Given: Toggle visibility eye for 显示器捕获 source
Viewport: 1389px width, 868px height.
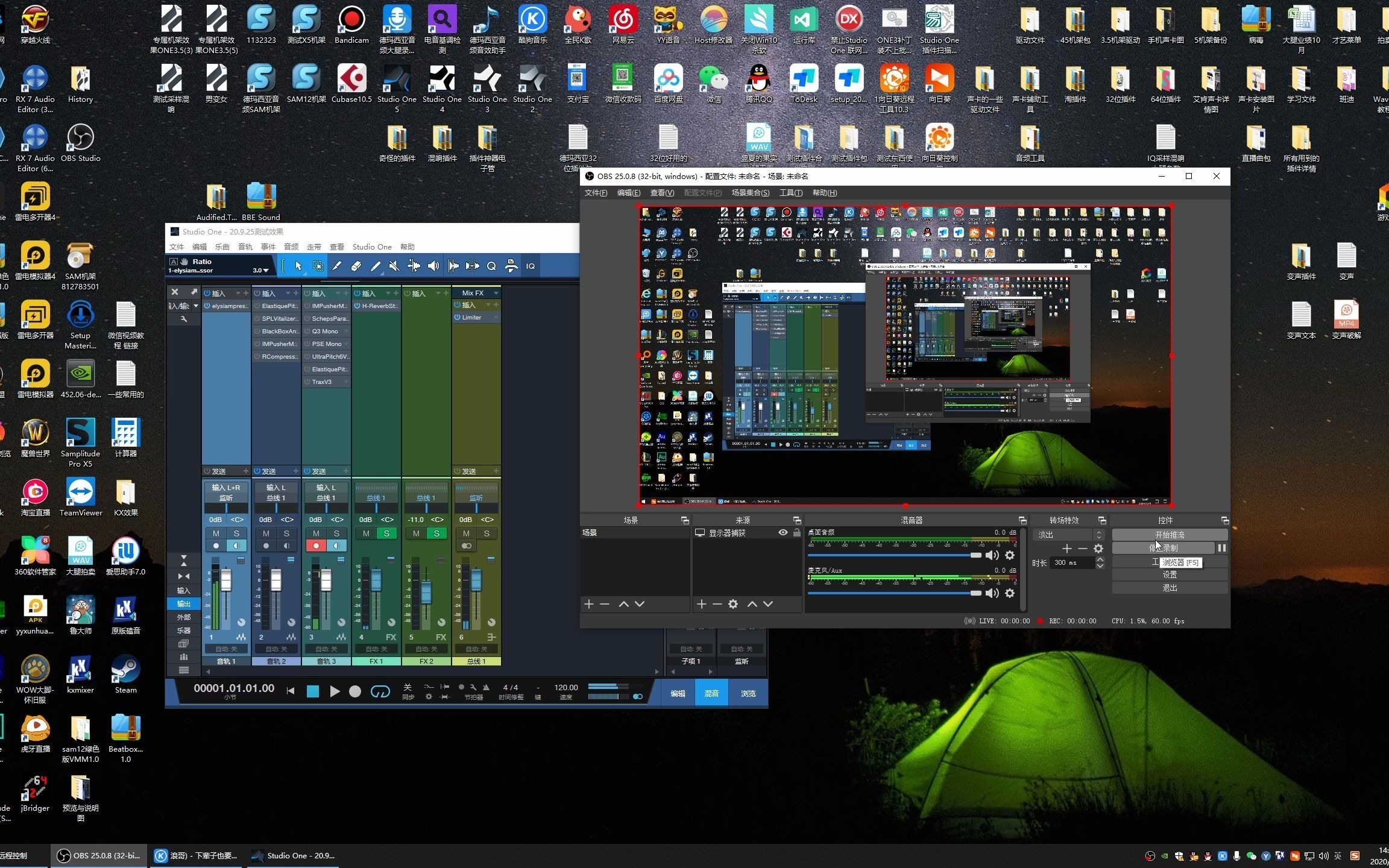Looking at the screenshot, I should pos(783,533).
